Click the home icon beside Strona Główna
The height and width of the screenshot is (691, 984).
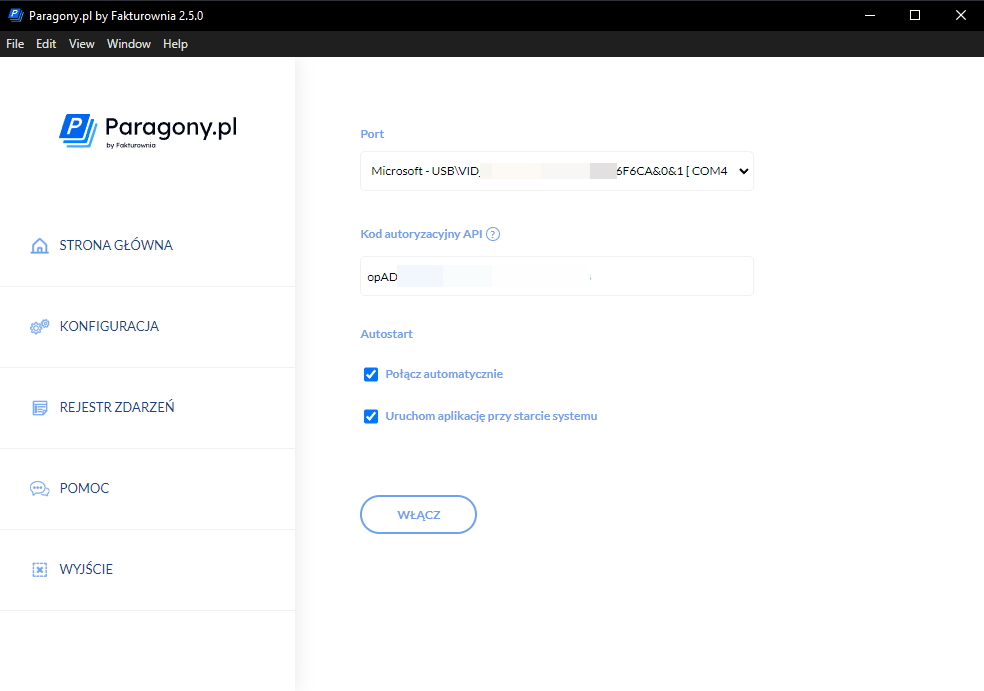coord(40,245)
